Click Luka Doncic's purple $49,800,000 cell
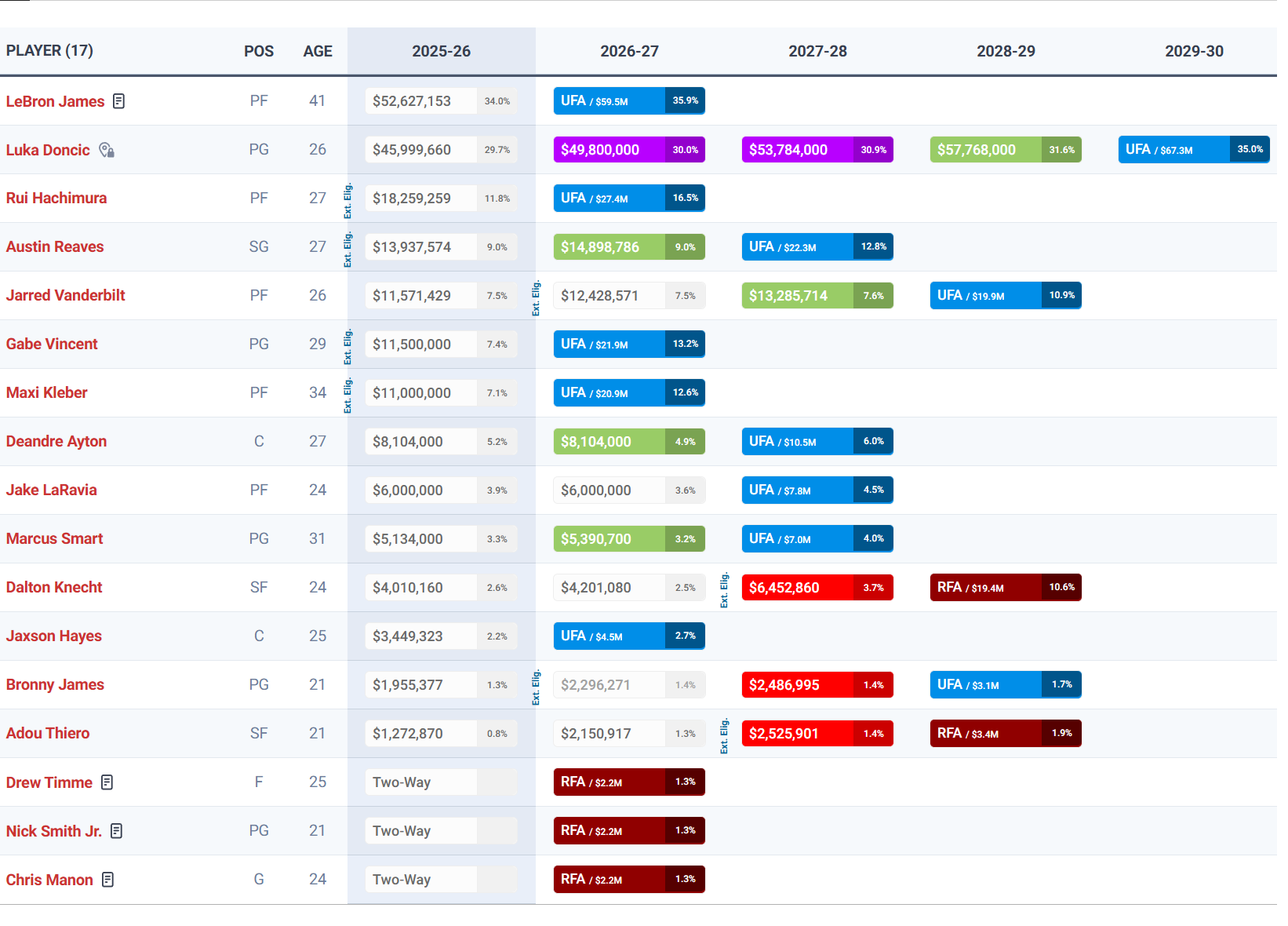This screenshot has height=926, width=1288. pyautogui.click(x=629, y=150)
